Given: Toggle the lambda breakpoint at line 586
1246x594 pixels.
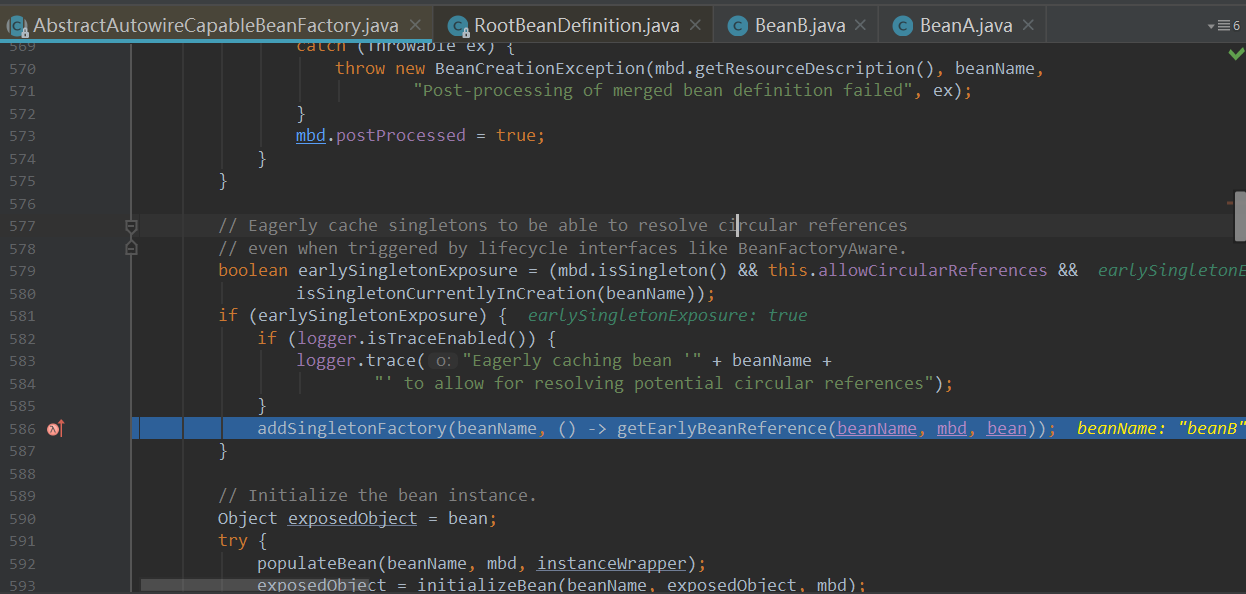Looking at the screenshot, I should coord(56,429).
